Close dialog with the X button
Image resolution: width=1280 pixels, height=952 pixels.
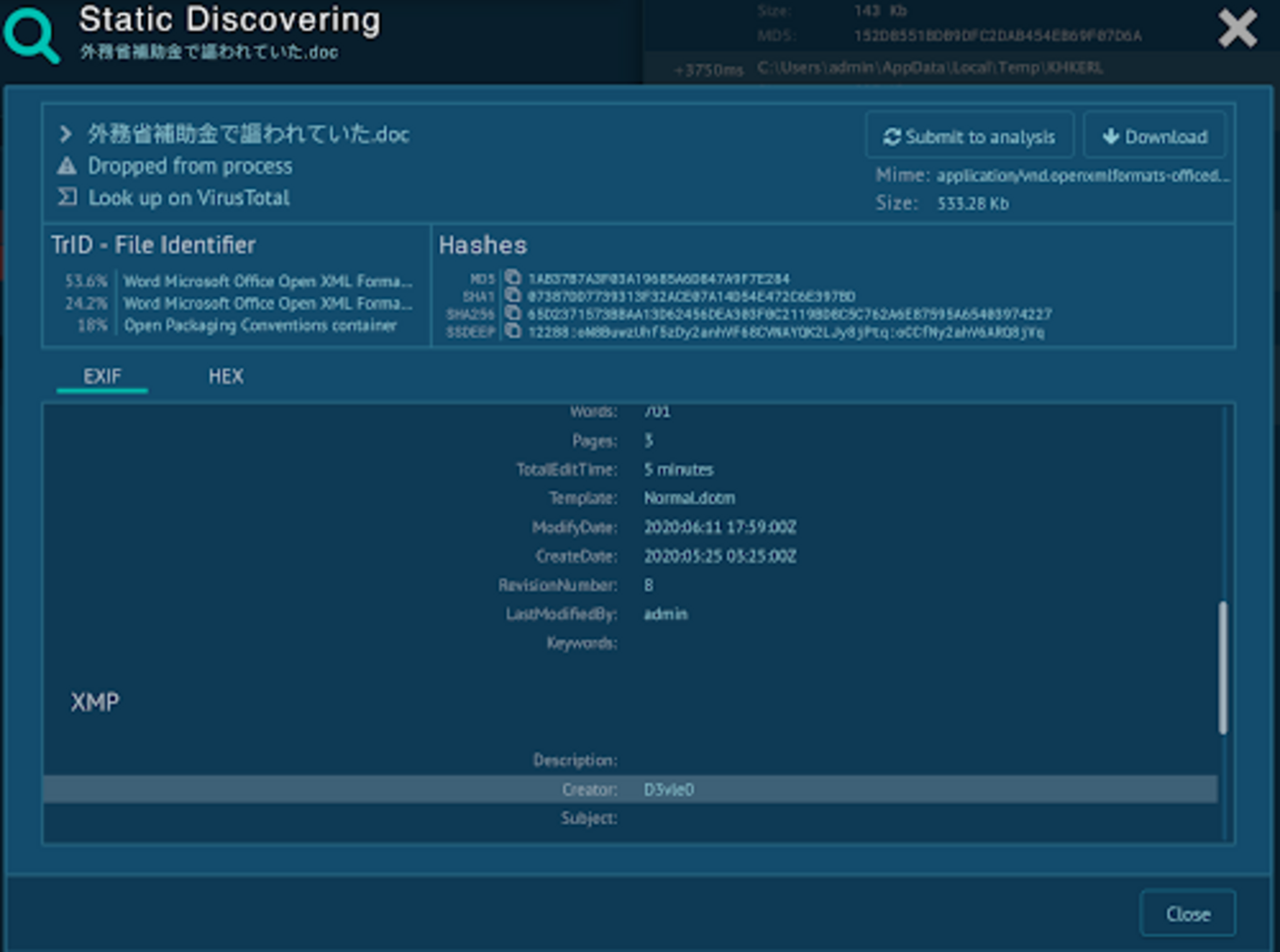pos(1237,29)
